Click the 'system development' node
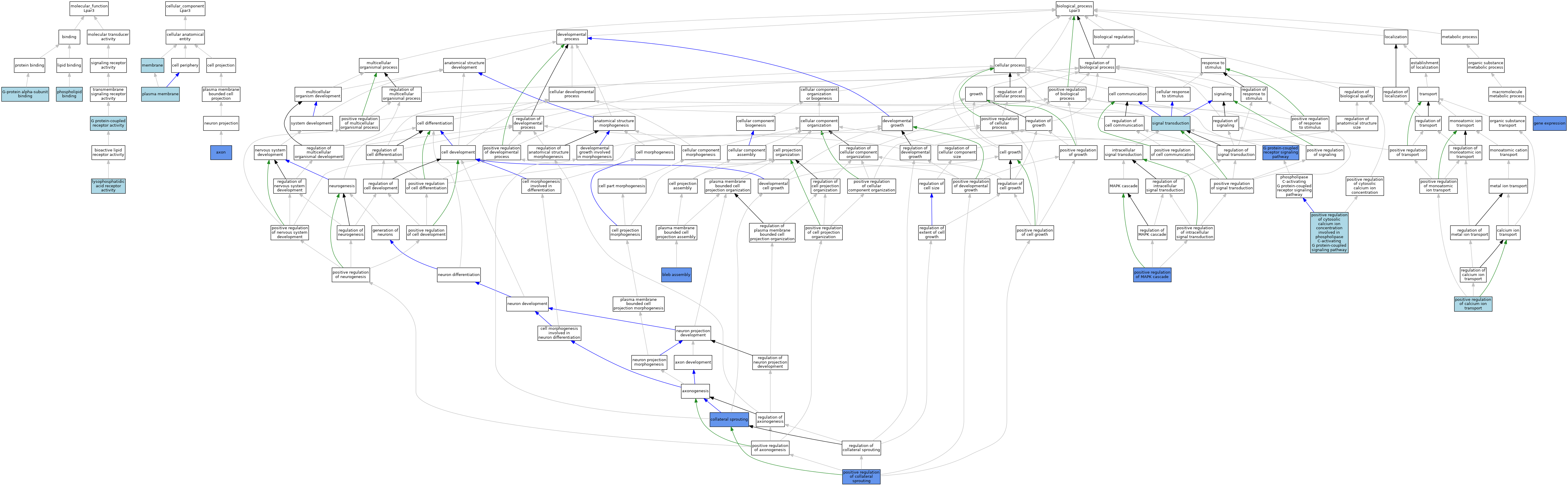This screenshot has width=1568, height=486. (311, 123)
